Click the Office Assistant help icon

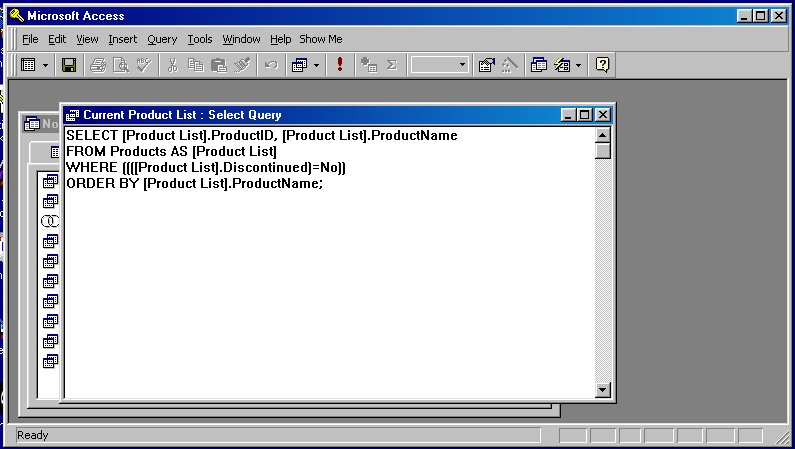click(x=602, y=65)
